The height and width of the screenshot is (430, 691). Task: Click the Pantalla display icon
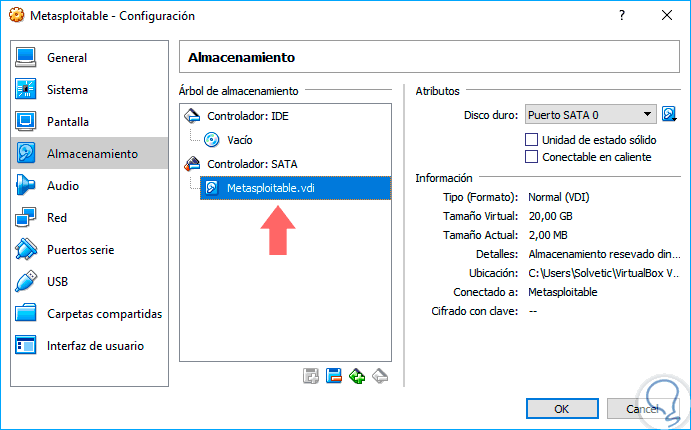click(x=26, y=122)
